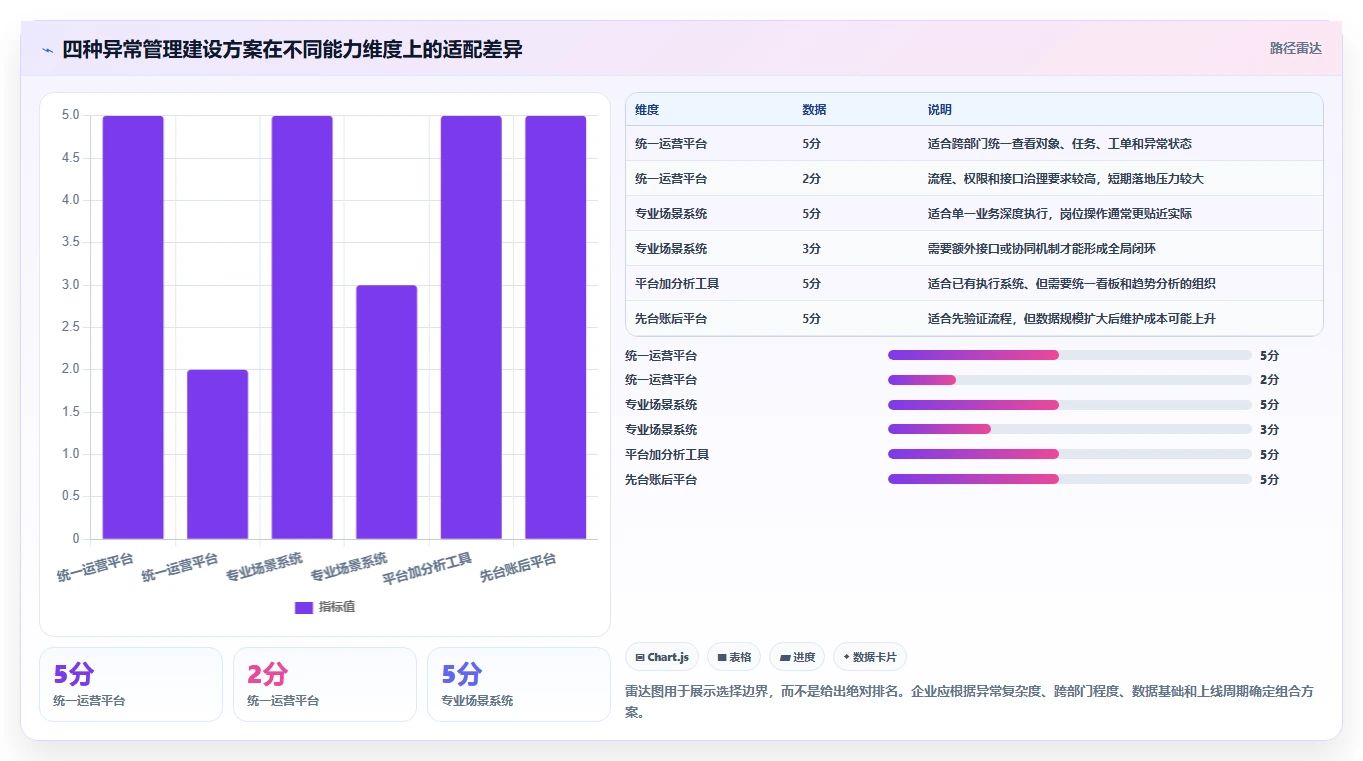Click the 4.5 y-axis tick label

pyautogui.click(x=70, y=158)
